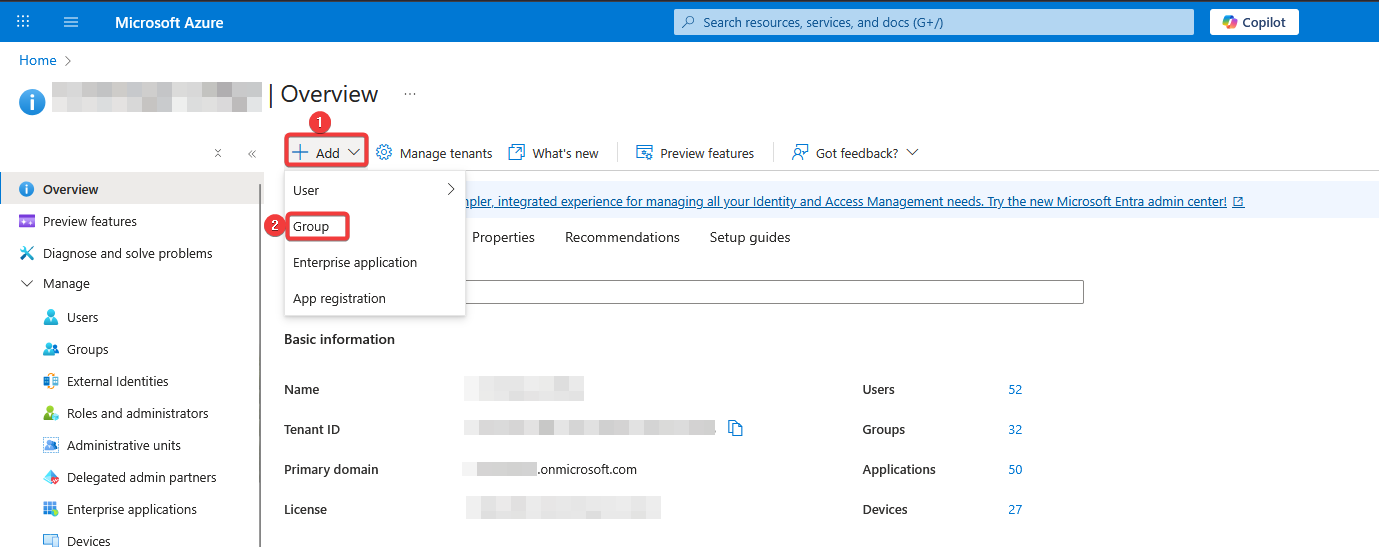Open Roles and administrators in sidebar

[137, 414]
